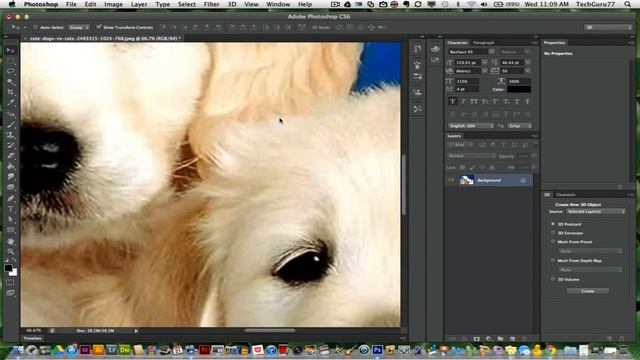
Task: Select the Rectangular Marquee tool
Action: tap(11, 61)
